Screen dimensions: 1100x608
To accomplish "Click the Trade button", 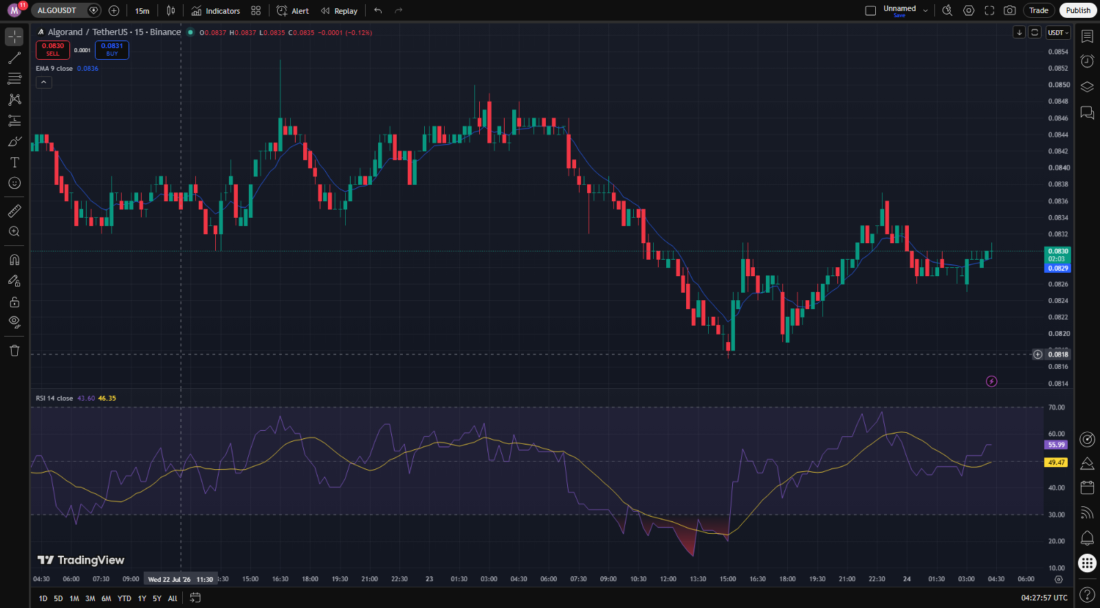I will [1039, 11].
